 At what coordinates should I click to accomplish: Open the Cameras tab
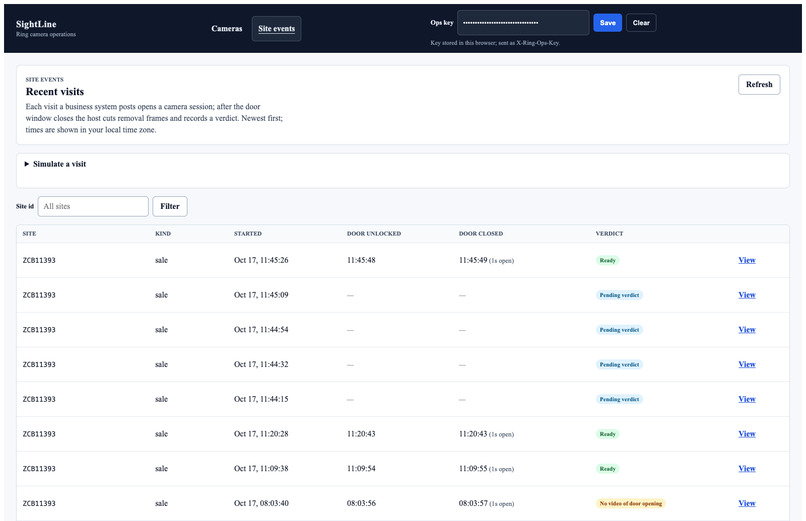226,29
